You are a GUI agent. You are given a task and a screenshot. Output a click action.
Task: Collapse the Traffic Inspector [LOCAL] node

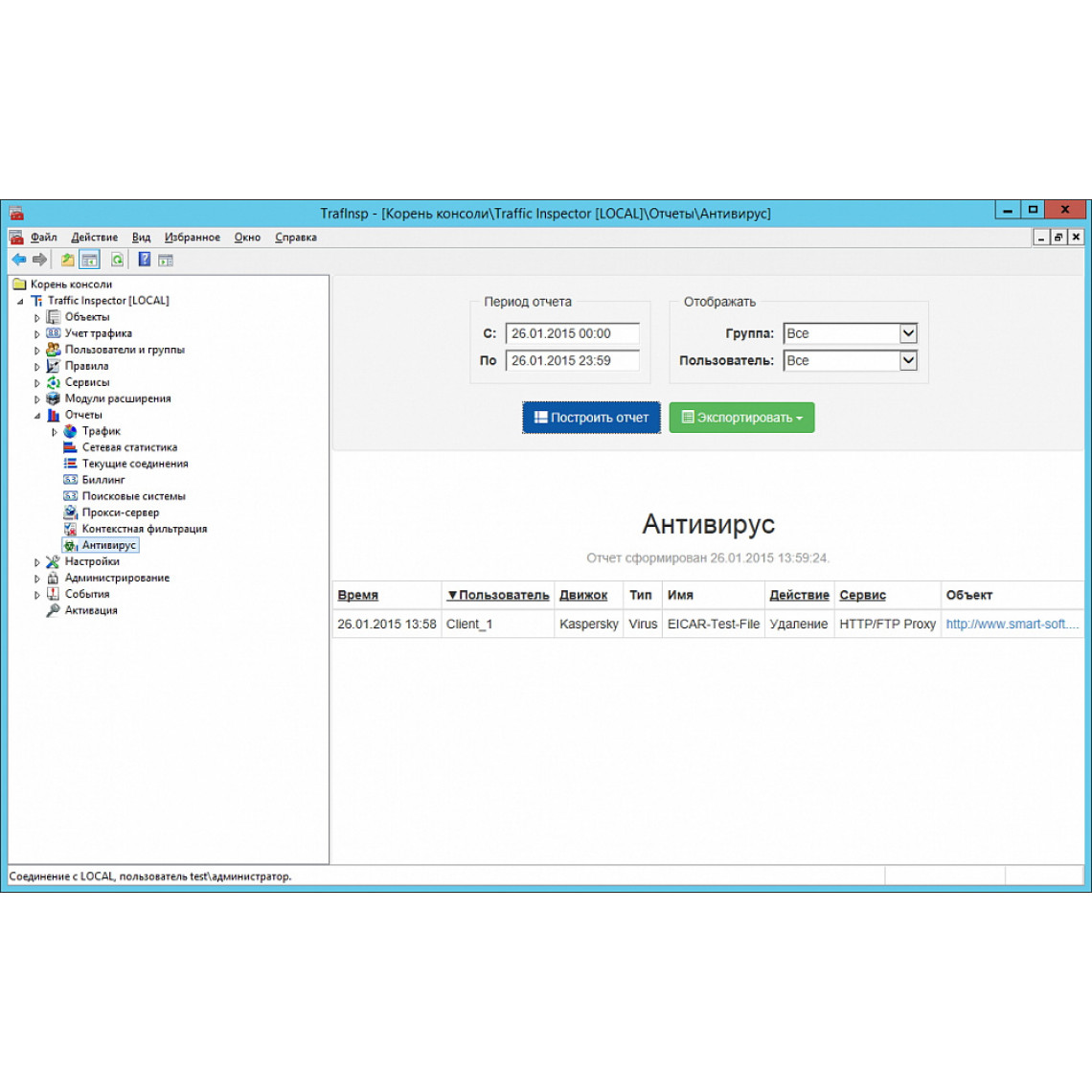point(20,302)
